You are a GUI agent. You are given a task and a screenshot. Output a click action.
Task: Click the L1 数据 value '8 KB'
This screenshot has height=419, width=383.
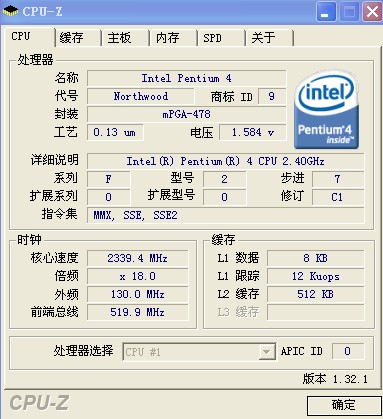[316, 258]
